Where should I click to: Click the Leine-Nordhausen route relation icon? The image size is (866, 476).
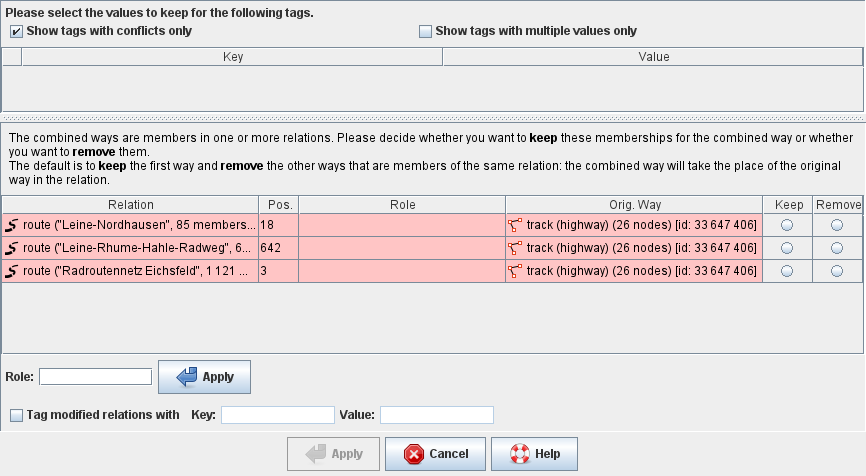[12, 224]
